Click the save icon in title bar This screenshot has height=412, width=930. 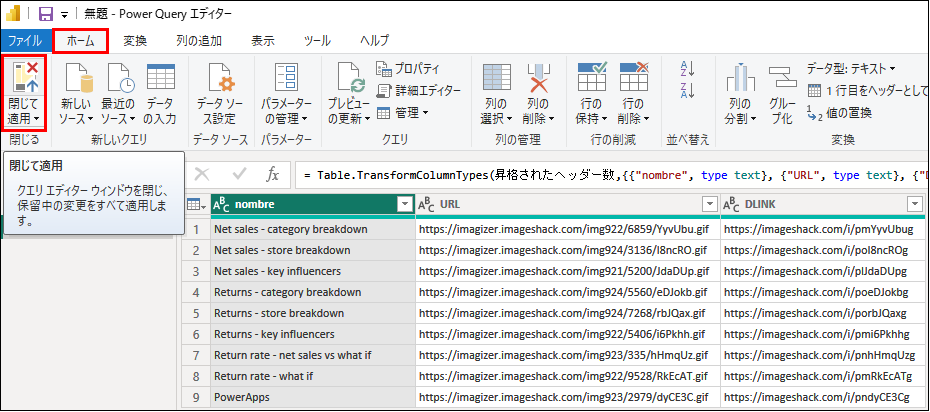click(46, 14)
